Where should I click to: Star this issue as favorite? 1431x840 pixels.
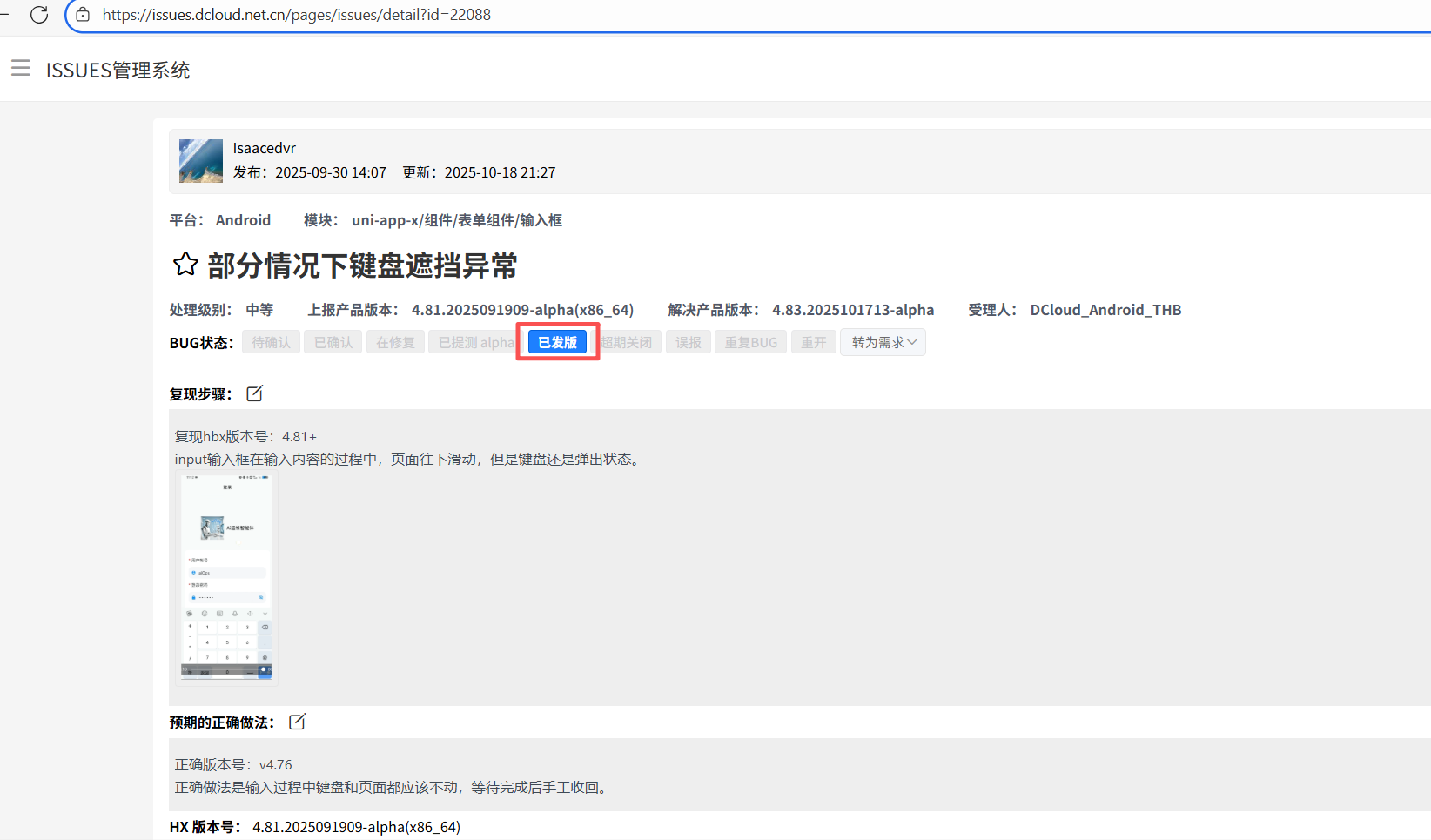[x=185, y=265]
